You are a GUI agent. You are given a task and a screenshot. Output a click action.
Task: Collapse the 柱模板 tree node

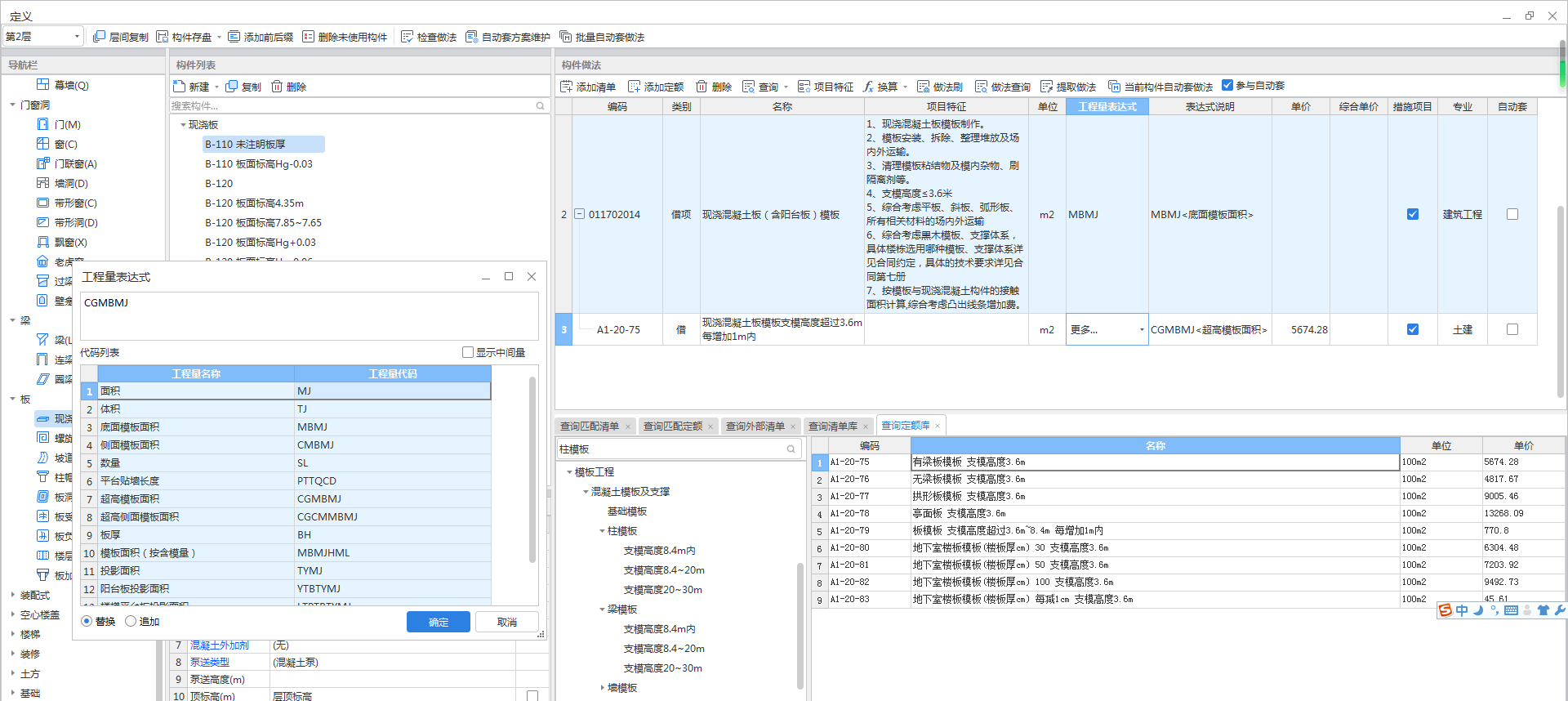[x=602, y=531]
